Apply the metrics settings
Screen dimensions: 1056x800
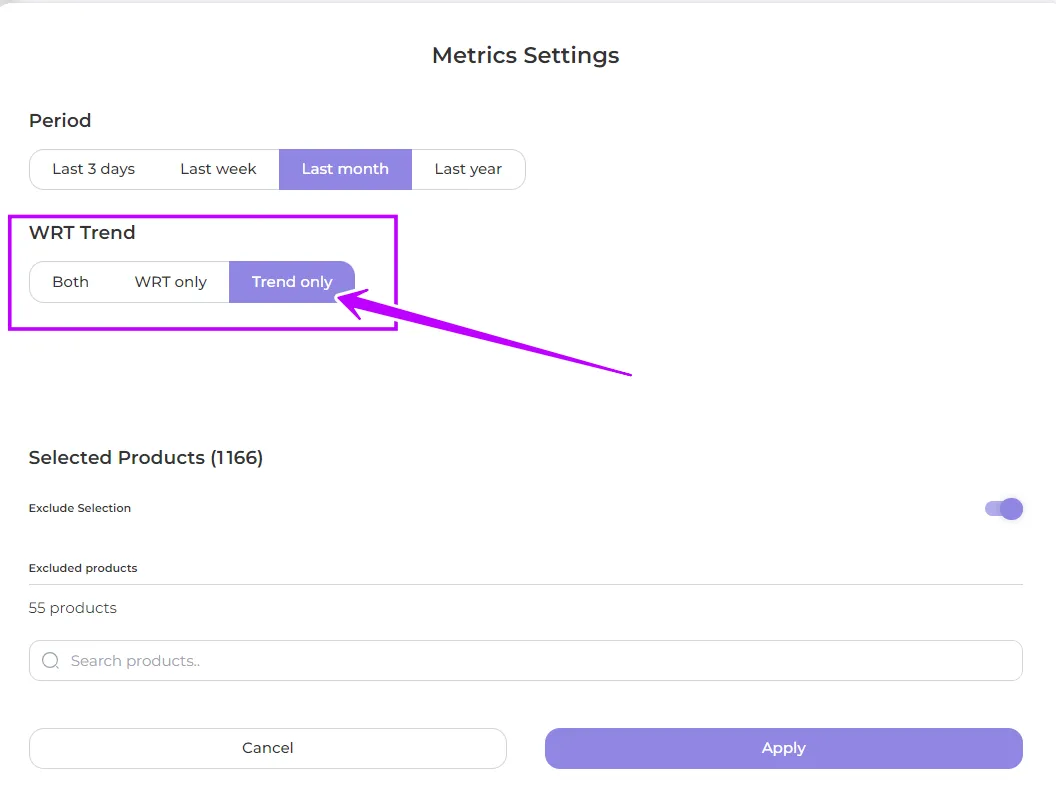[783, 748]
